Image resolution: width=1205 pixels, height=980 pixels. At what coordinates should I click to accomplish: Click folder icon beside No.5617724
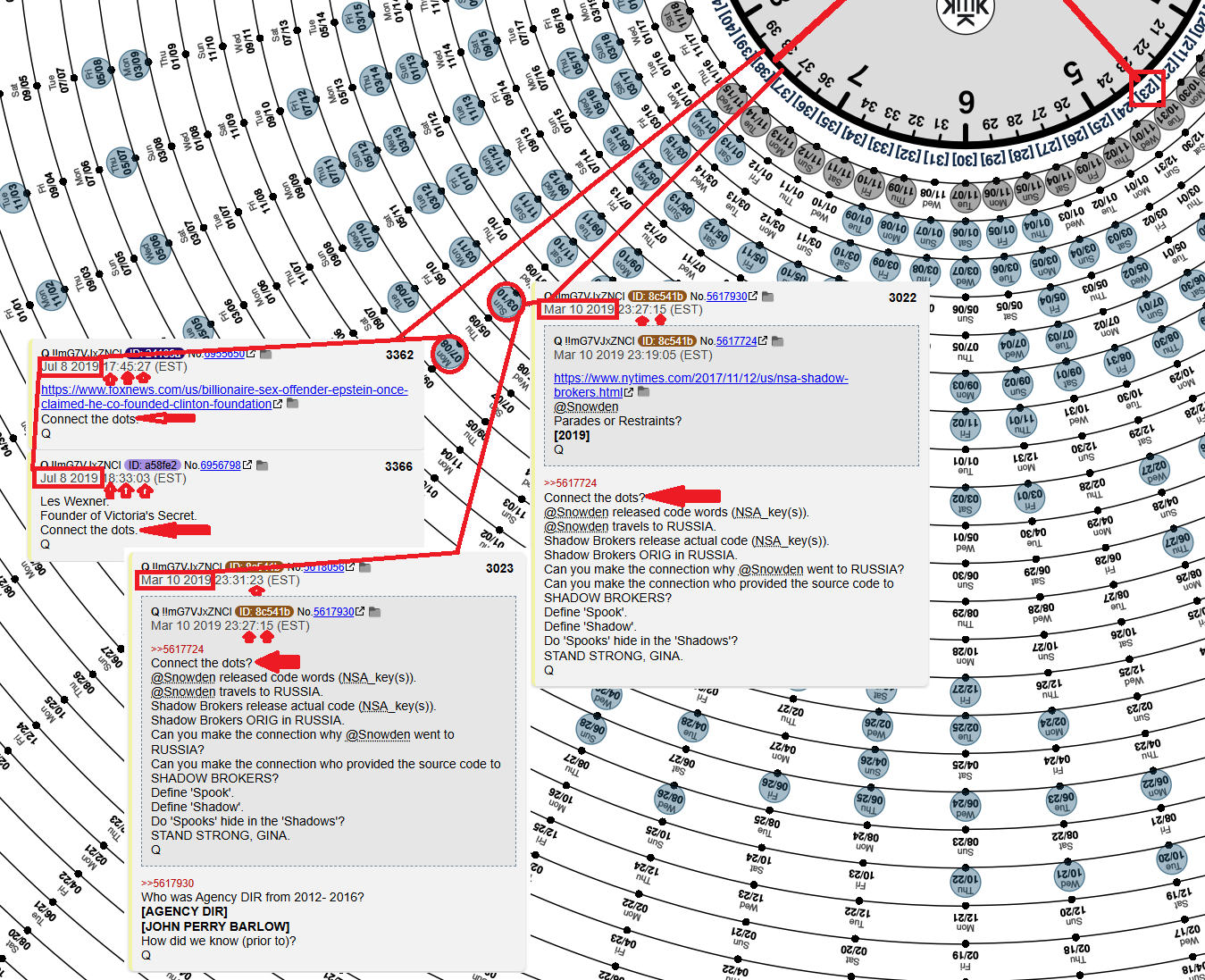tap(777, 341)
